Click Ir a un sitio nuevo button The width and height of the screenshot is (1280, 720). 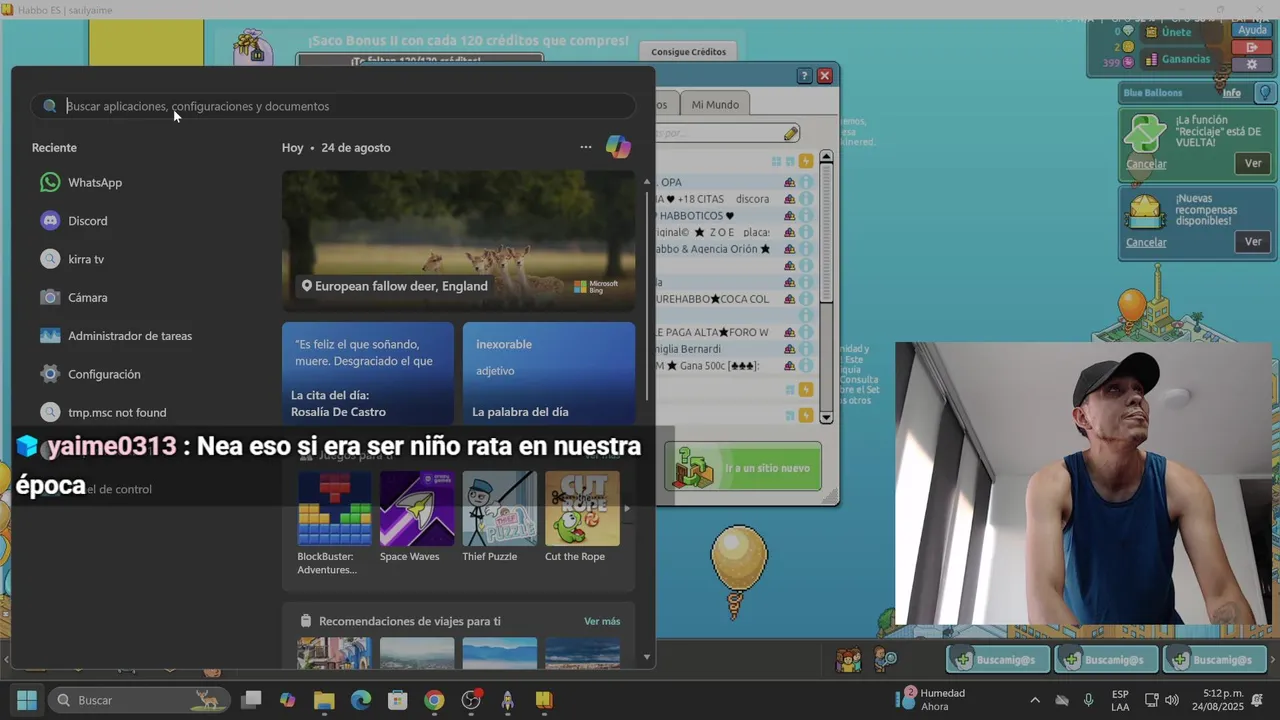click(x=743, y=467)
